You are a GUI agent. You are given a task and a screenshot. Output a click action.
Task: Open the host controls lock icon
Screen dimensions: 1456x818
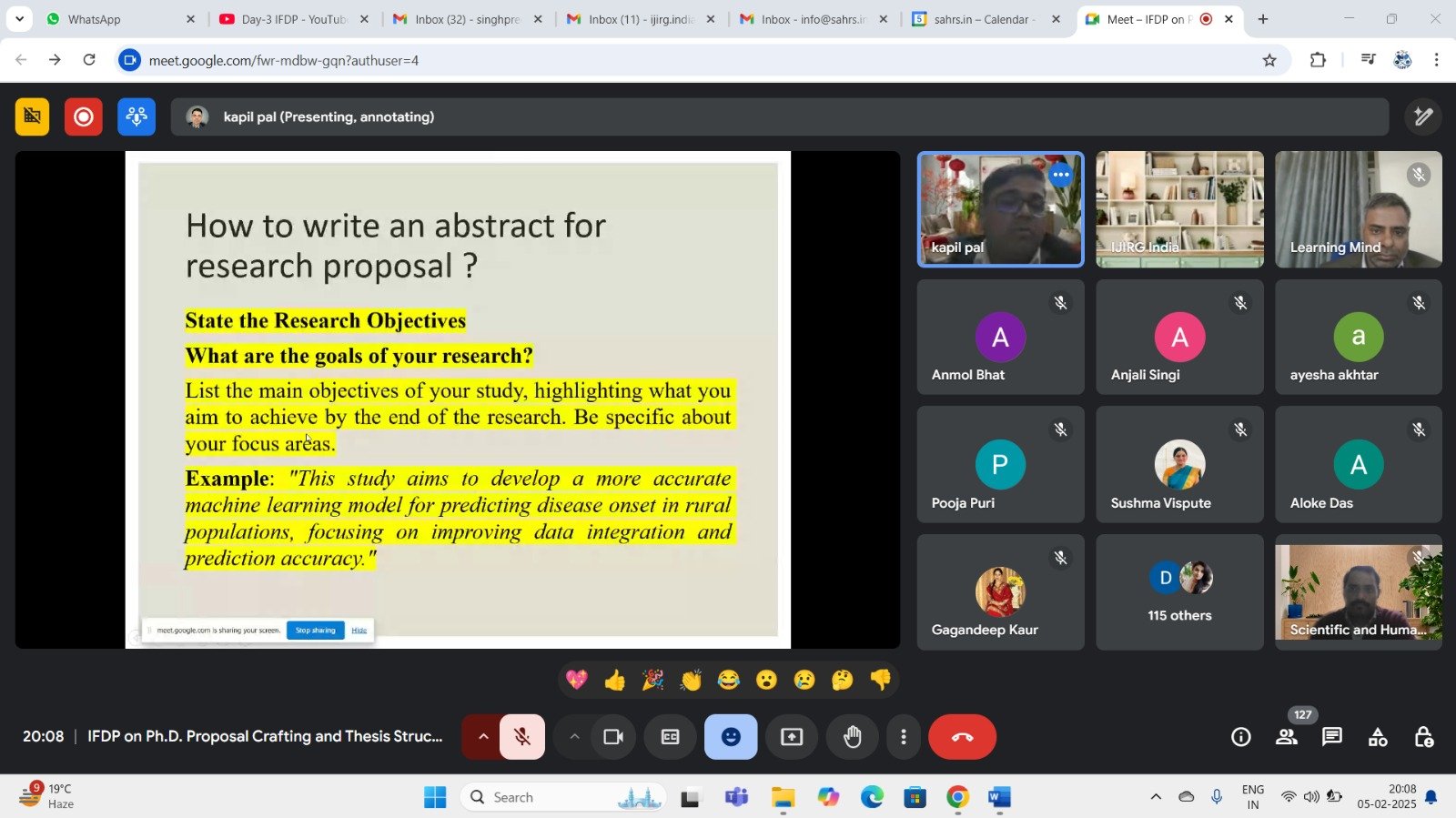pyautogui.click(x=1423, y=737)
